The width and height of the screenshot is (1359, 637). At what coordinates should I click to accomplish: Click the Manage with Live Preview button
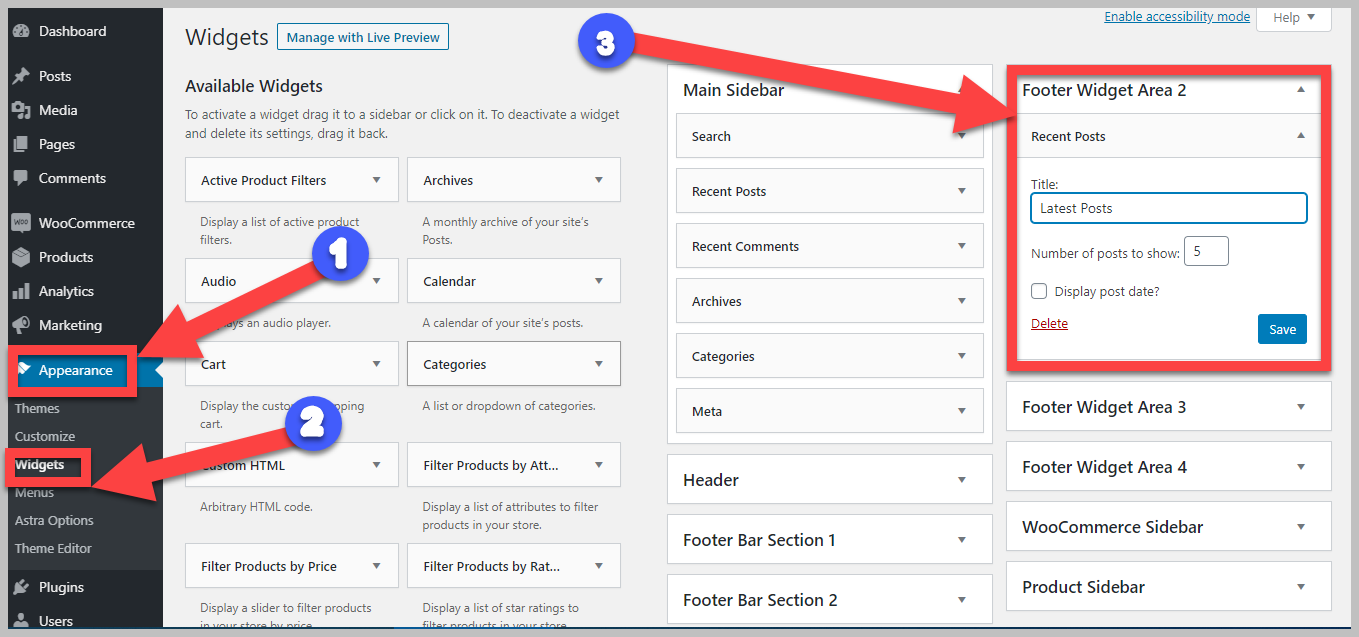(363, 37)
